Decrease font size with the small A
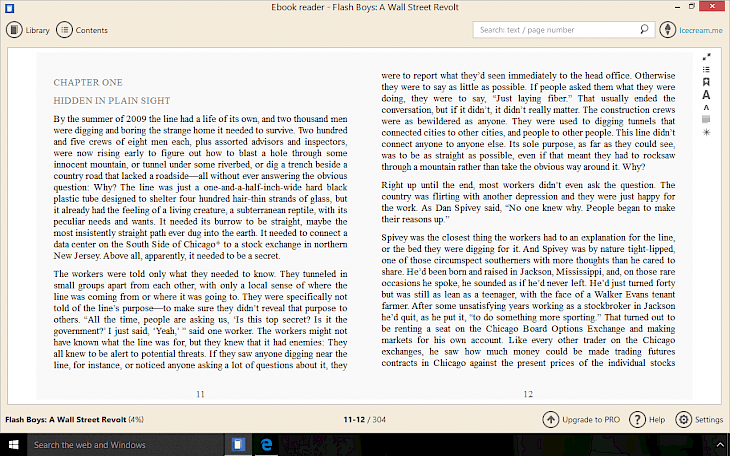 [x=706, y=108]
